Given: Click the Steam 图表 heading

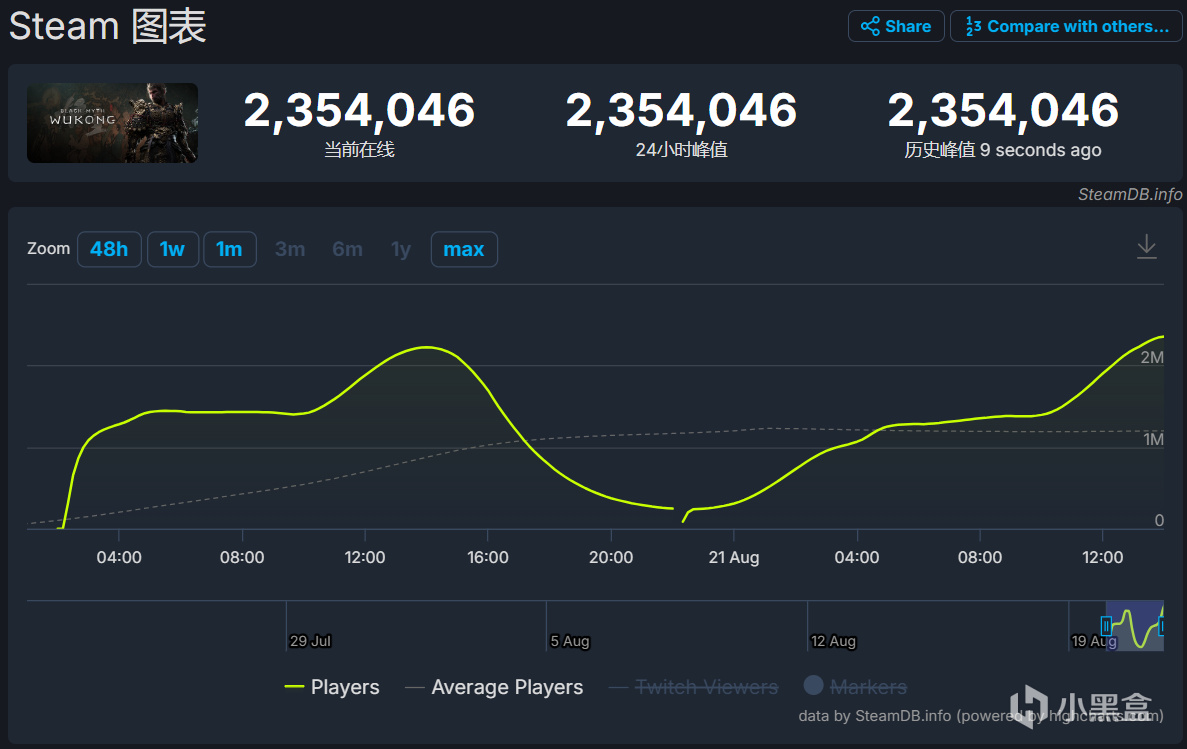Looking at the screenshot, I should pos(107,27).
